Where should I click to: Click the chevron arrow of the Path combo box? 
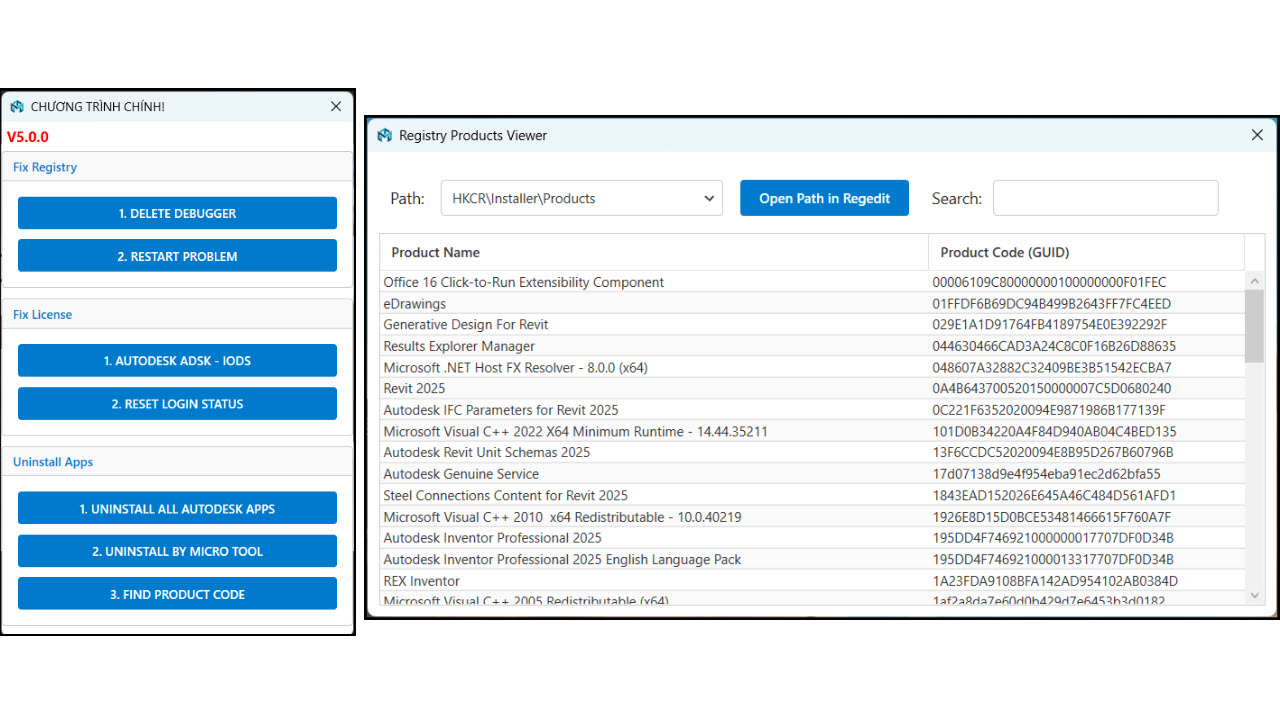point(710,198)
